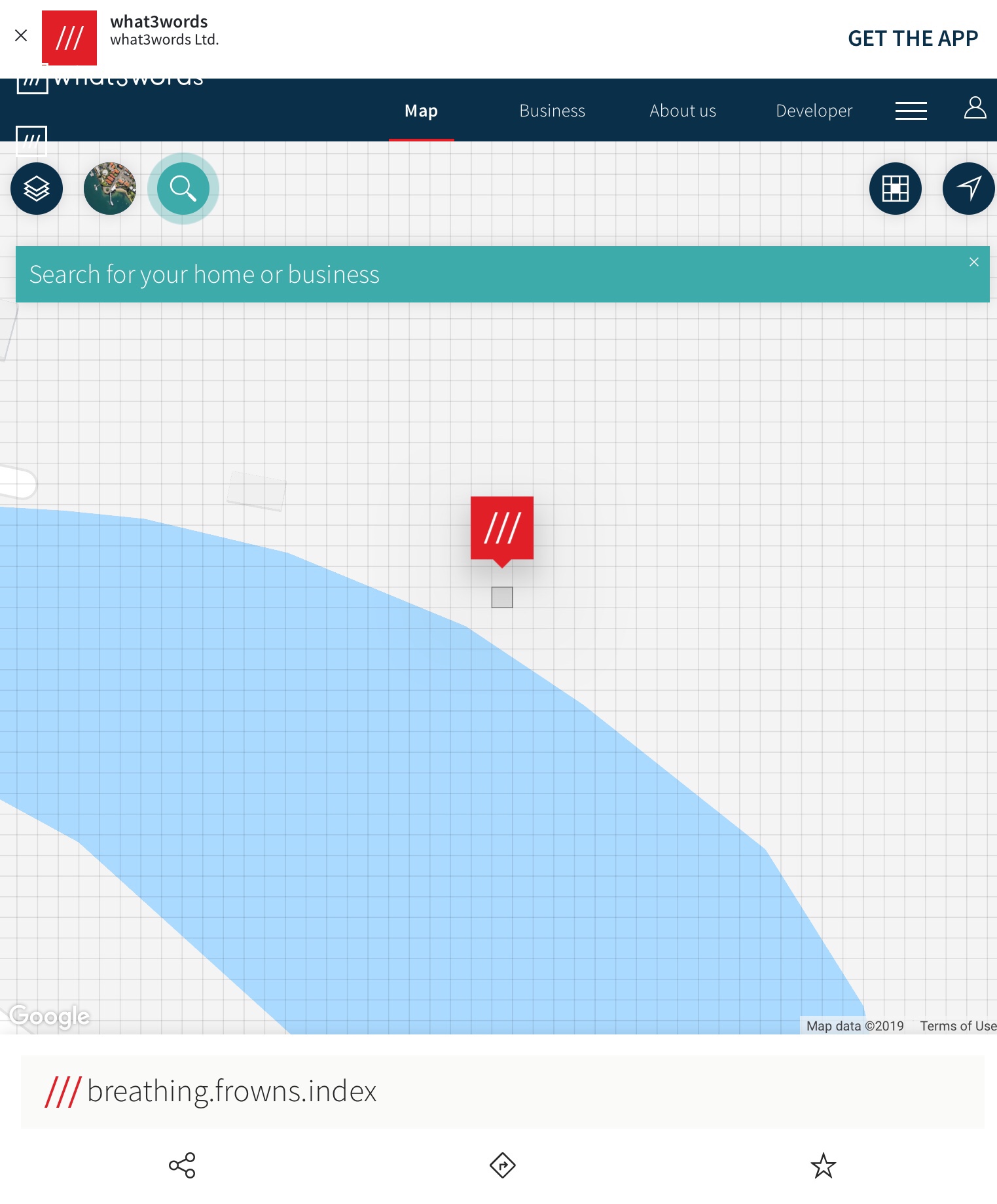Viewport: 997px width, 1204px height.
Task: Save location with the star icon
Action: [823, 1165]
